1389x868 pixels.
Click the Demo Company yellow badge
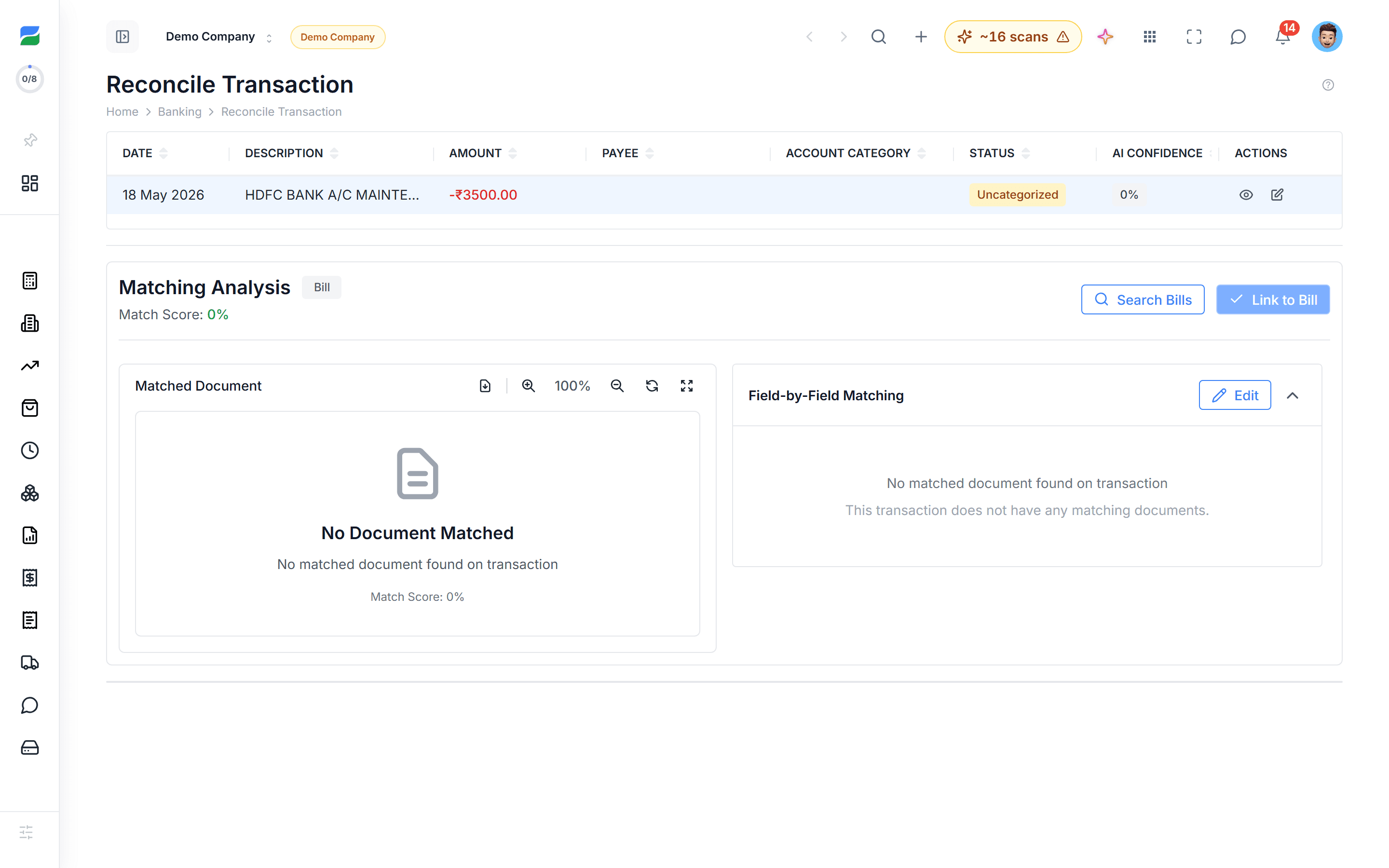tap(338, 37)
